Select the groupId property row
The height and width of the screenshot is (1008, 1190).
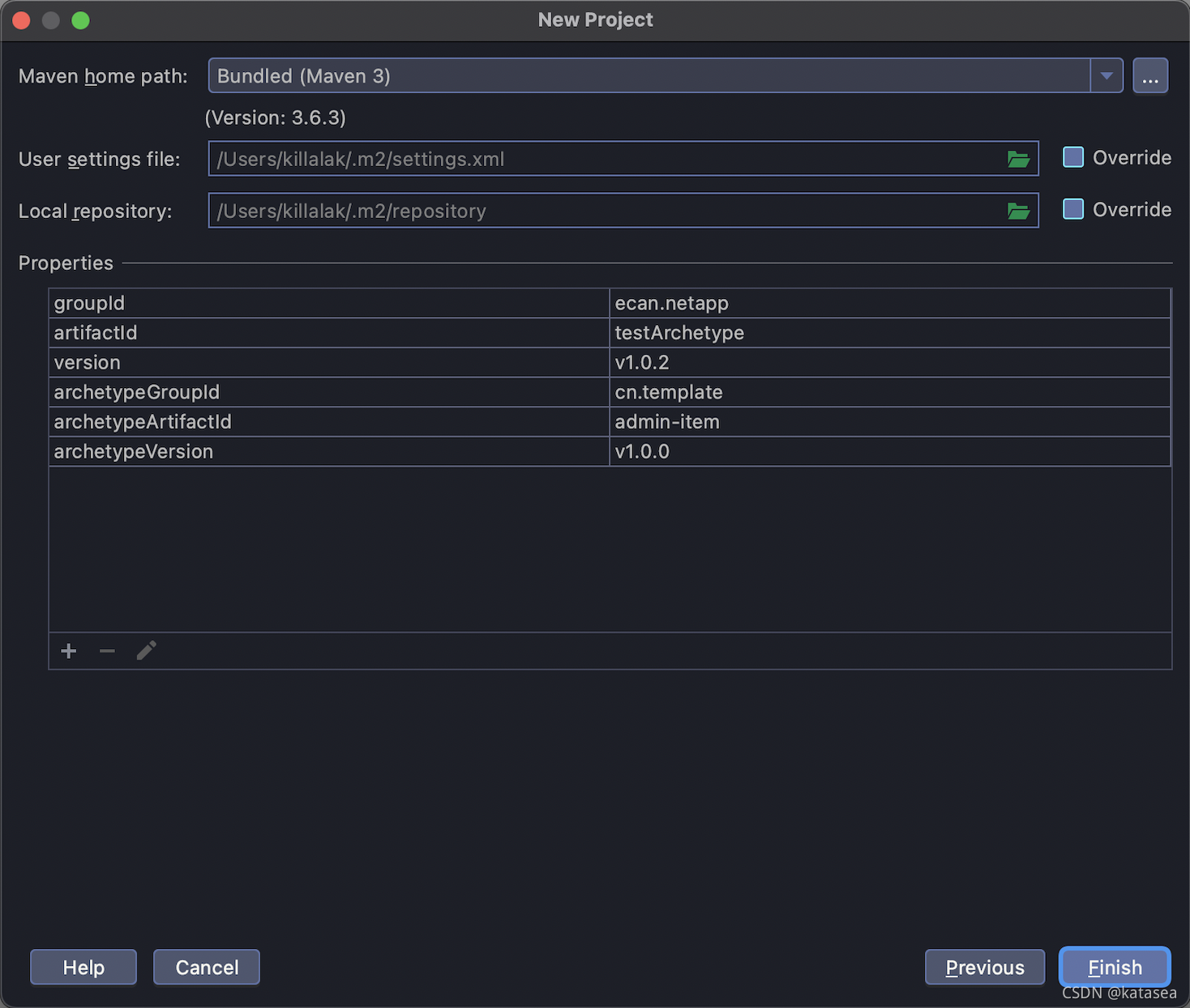click(610, 303)
